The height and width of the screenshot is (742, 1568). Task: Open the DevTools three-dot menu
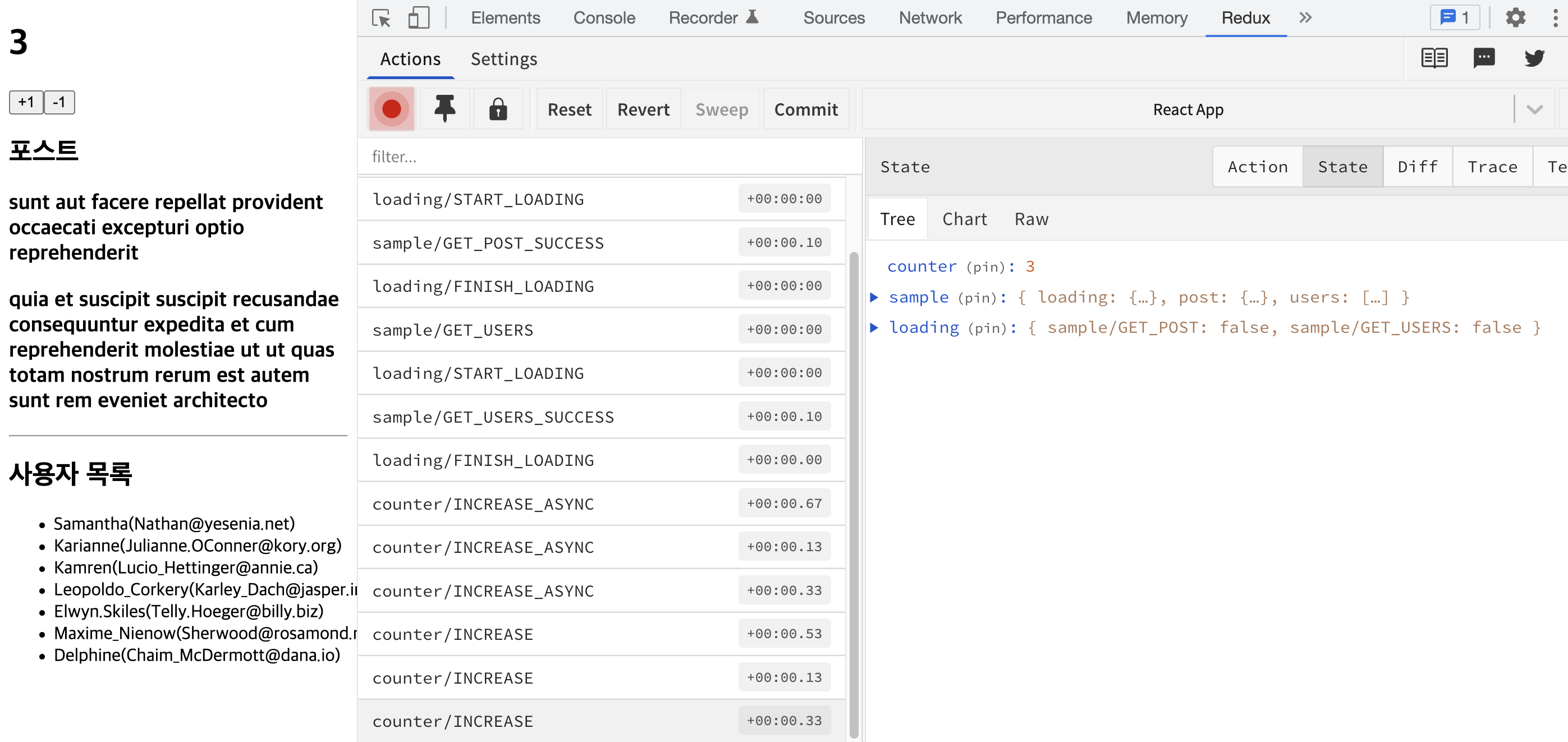click(1555, 17)
